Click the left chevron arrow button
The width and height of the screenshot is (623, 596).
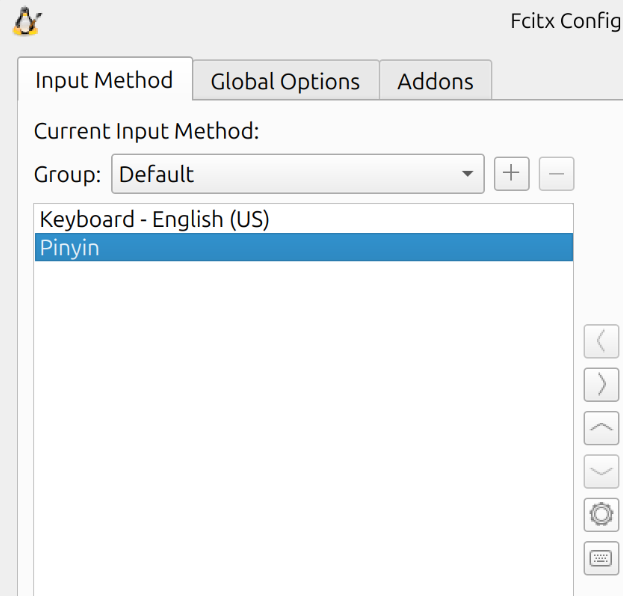(x=600, y=341)
